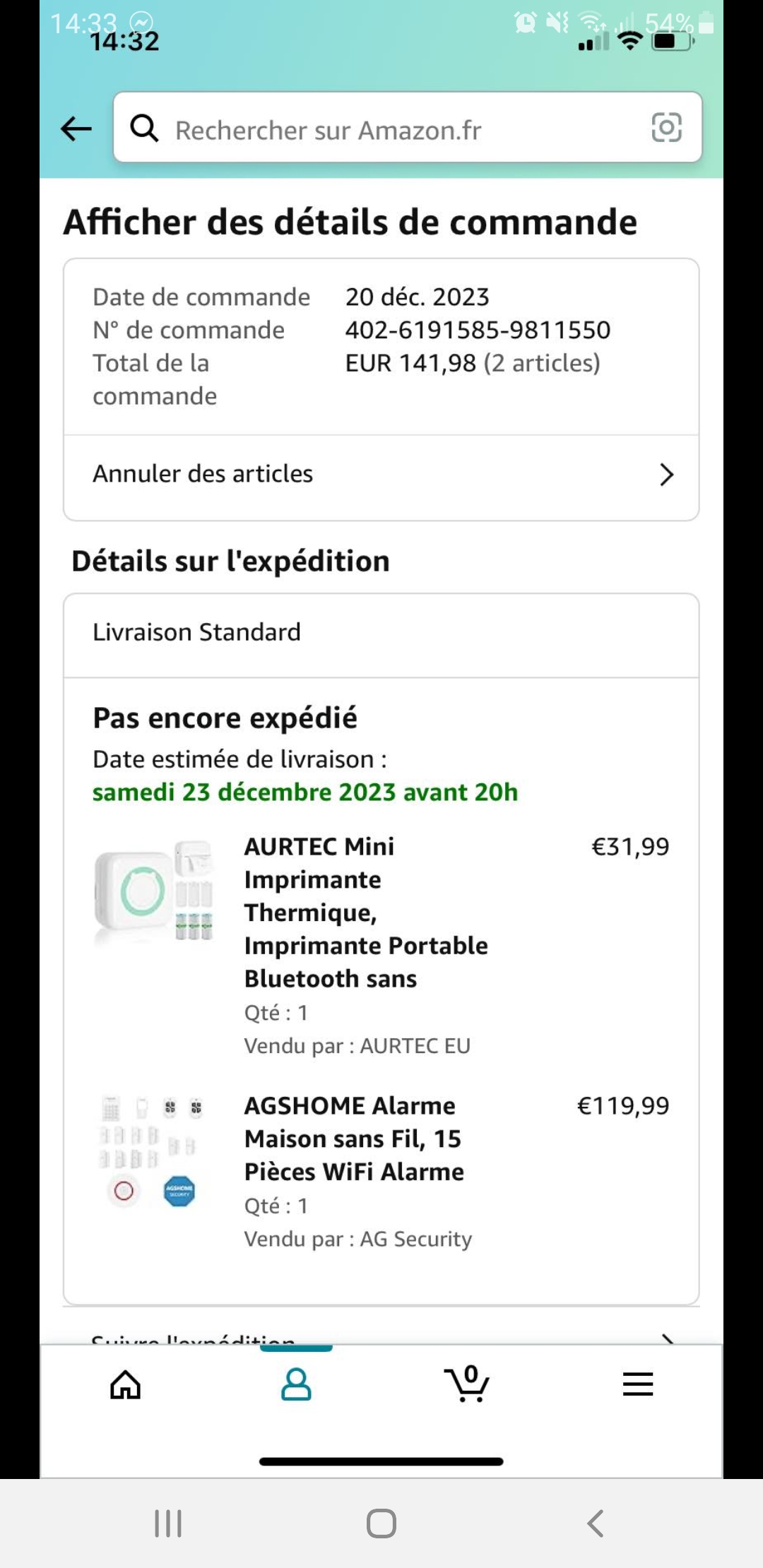The height and width of the screenshot is (1568, 763).
Task: Tap the Livraison Standard row
Action: [x=197, y=632]
